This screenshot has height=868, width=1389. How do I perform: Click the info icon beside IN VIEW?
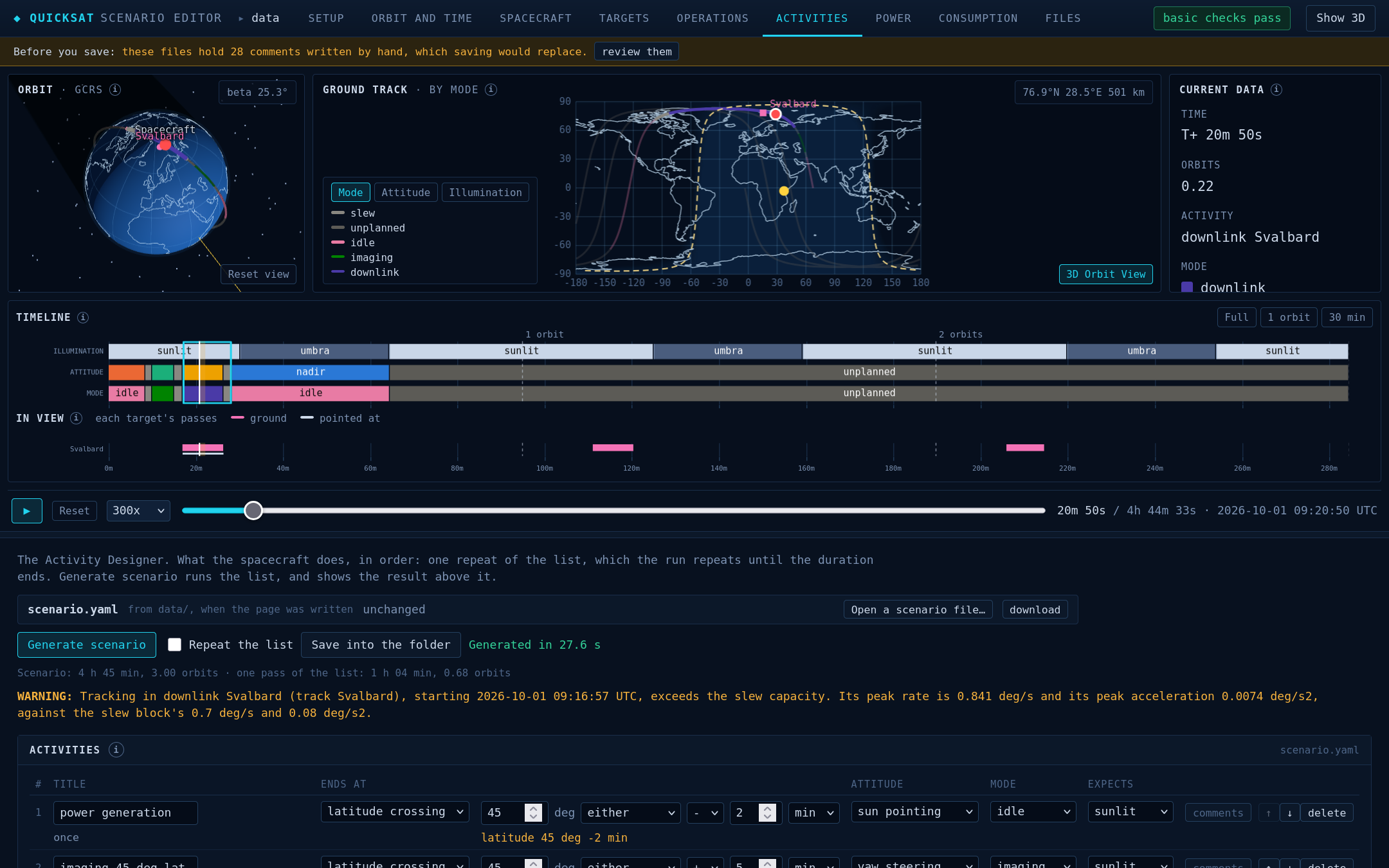[76, 418]
